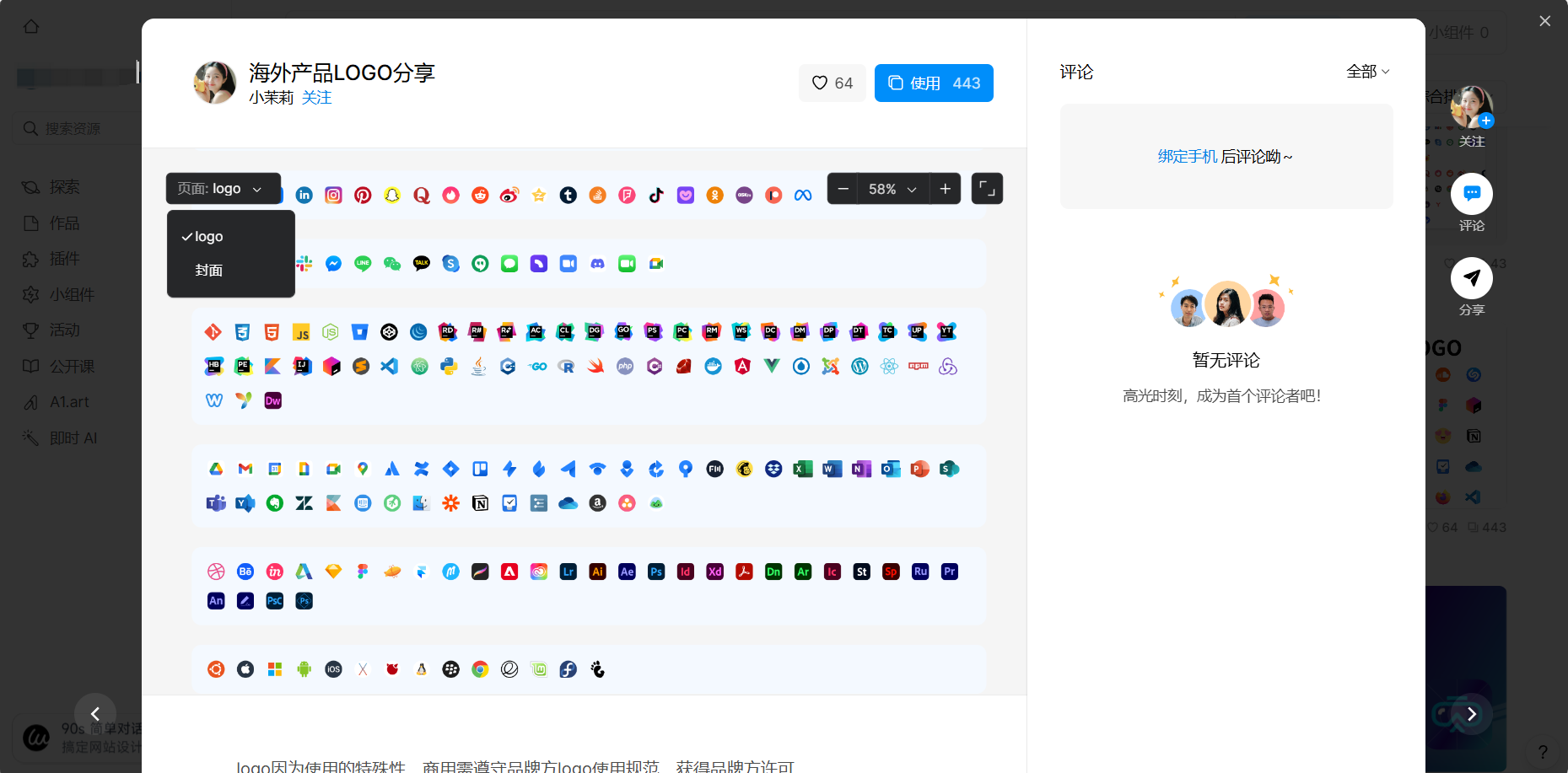Click the Figma logo in preview
Viewport: 1568px width, 773px height.
pos(363,572)
